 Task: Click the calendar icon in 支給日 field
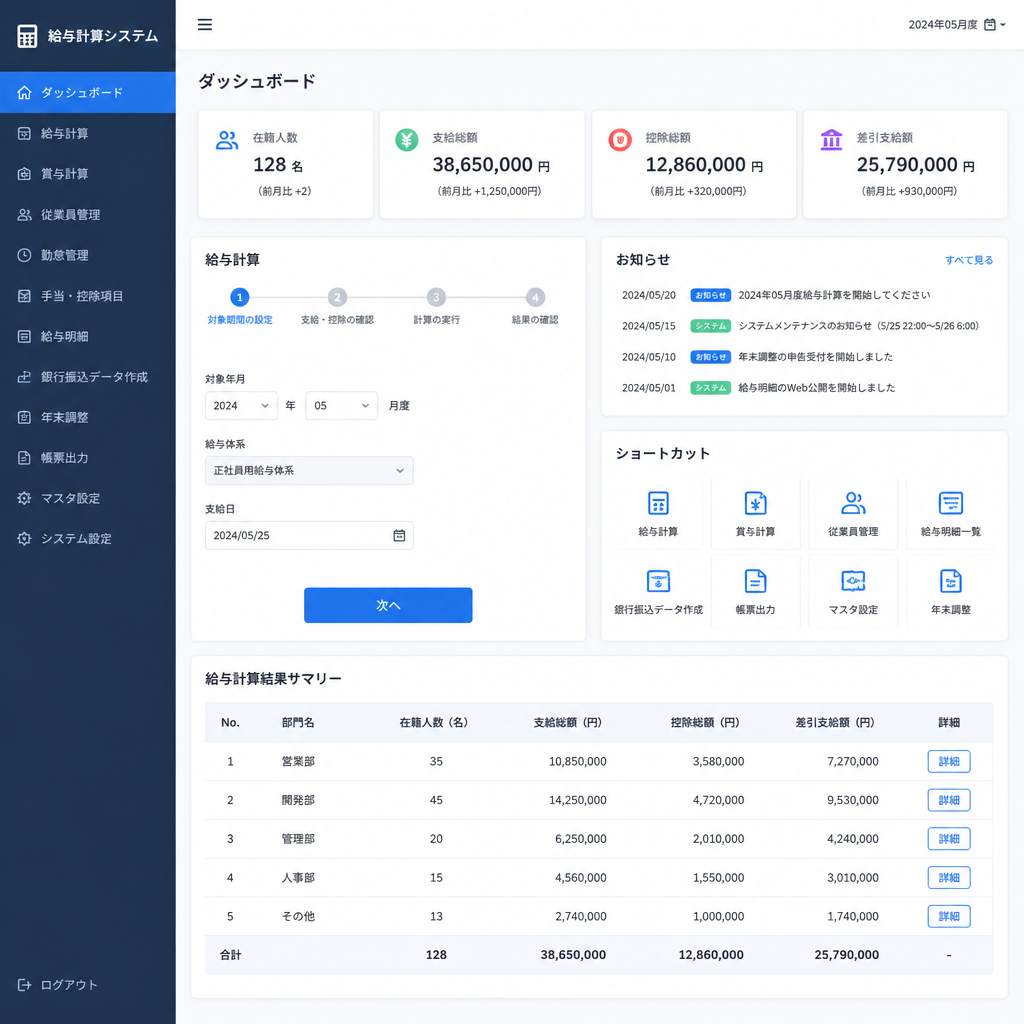(399, 536)
